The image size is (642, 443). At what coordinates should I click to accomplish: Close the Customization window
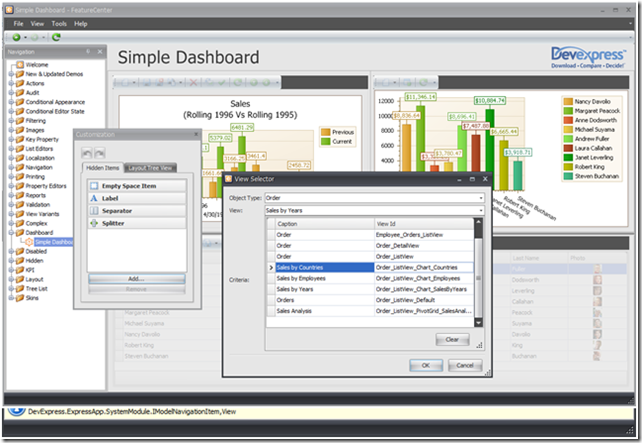(196, 134)
